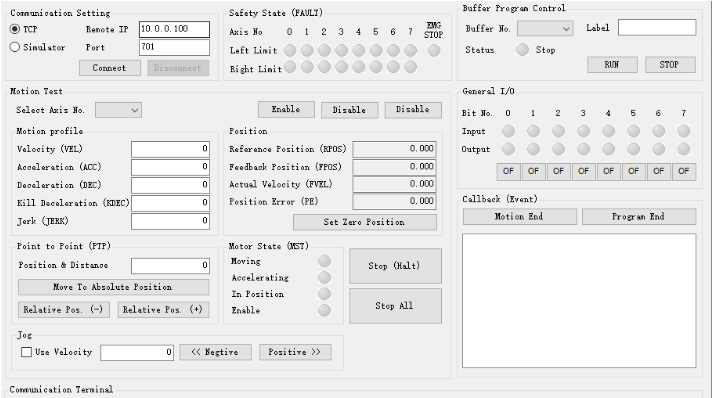
Task: Click the Feedback Position (FPOS) value
Action: (x=394, y=167)
